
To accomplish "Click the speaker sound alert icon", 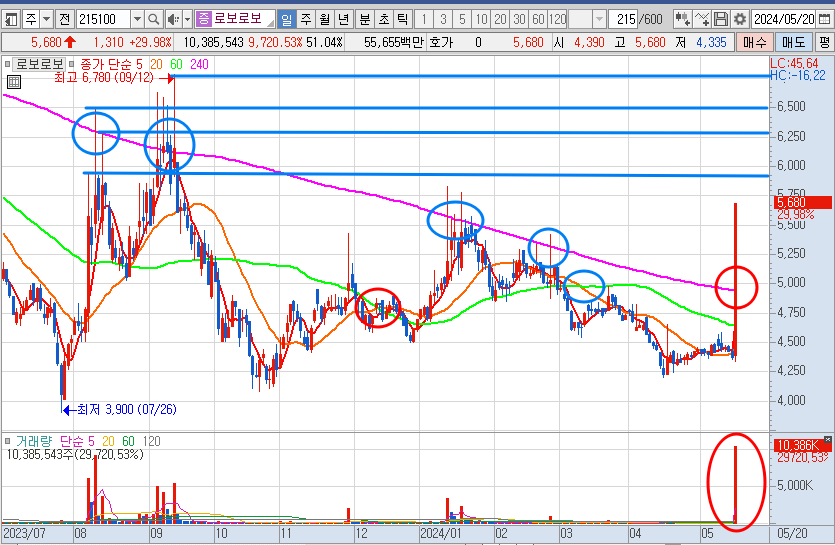I will [x=173, y=20].
